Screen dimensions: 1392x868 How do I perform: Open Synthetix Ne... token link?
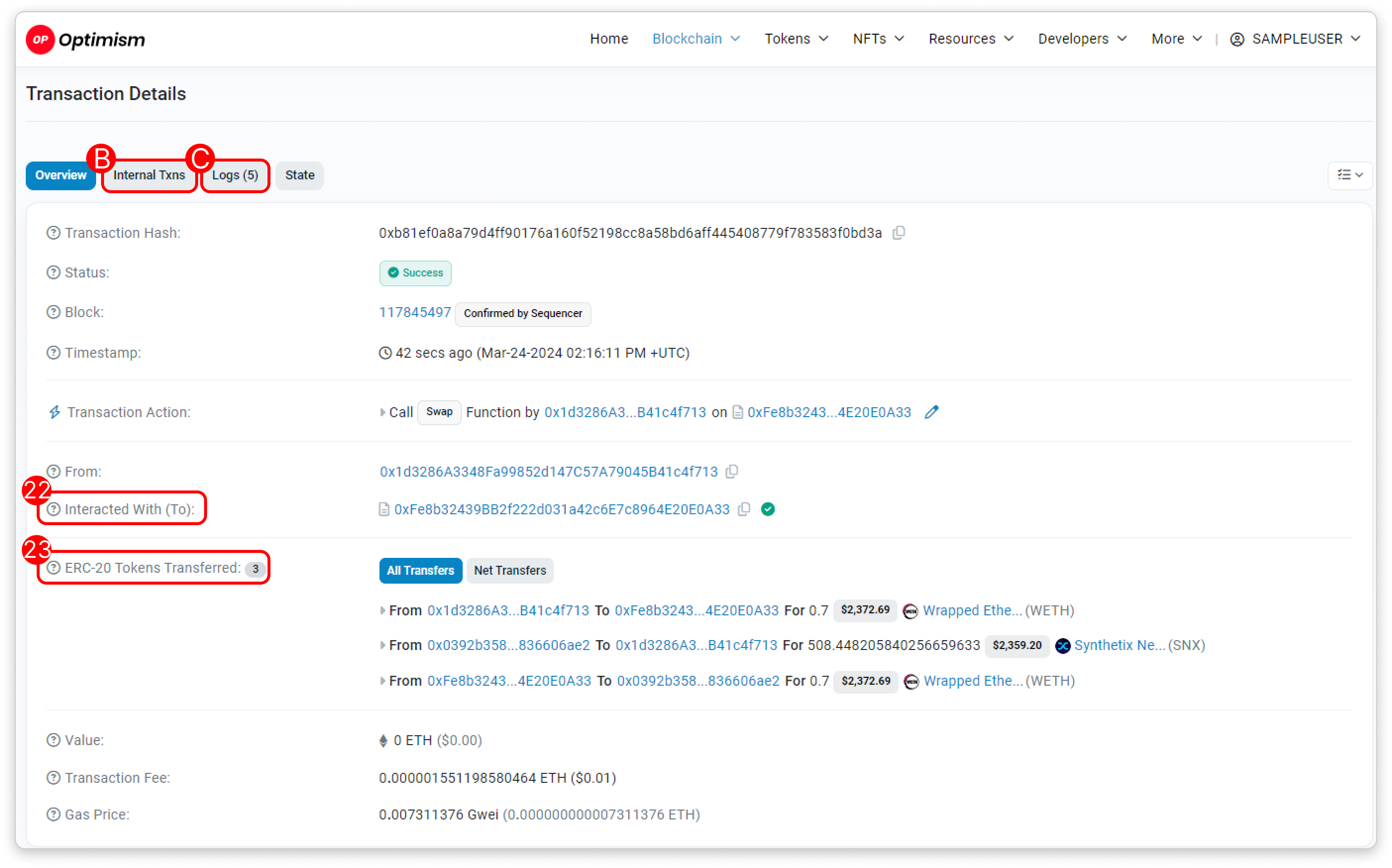pyautogui.click(x=1120, y=646)
